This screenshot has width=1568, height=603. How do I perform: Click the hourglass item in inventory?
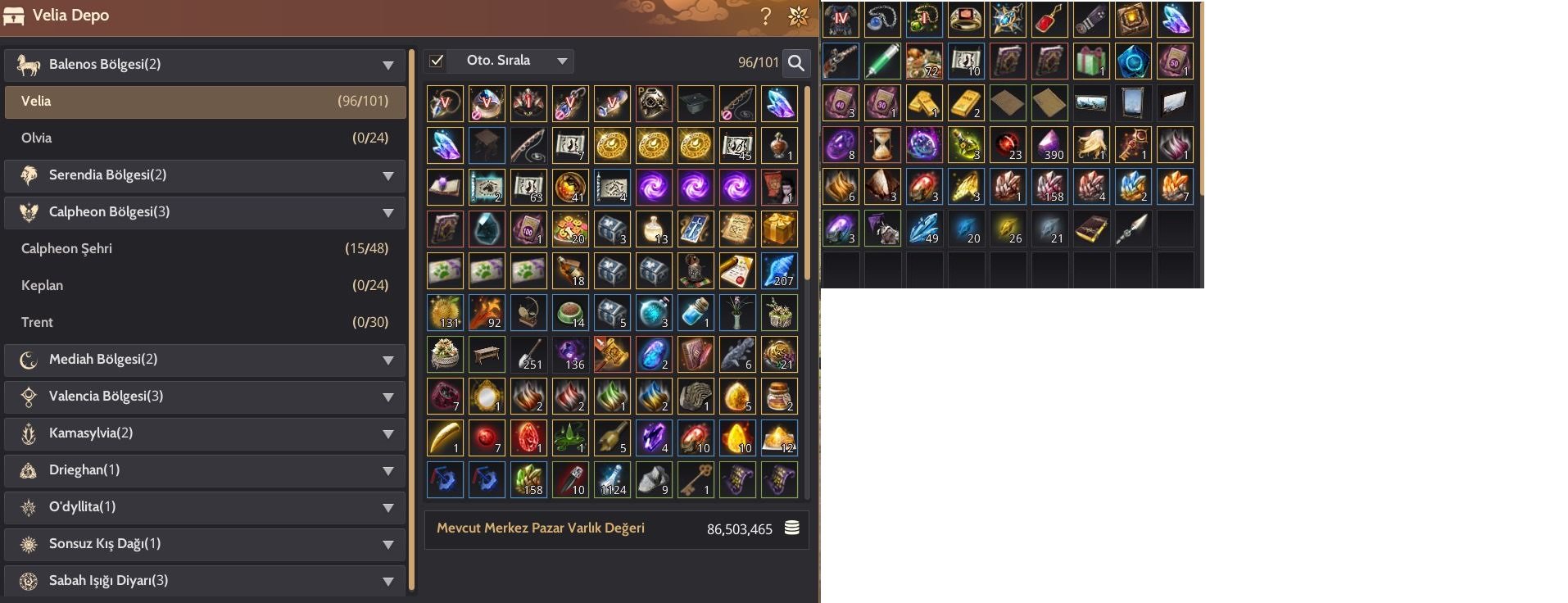(x=881, y=144)
